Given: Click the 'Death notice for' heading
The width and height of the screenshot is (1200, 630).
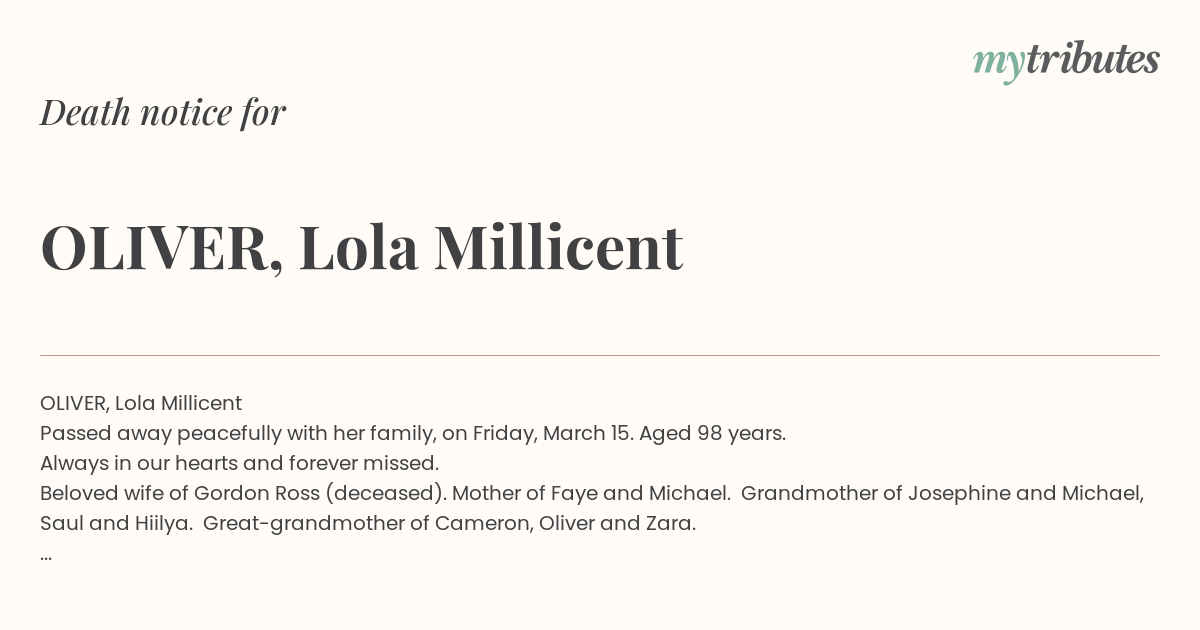Looking at the screenshot, I should click(163, 112).
